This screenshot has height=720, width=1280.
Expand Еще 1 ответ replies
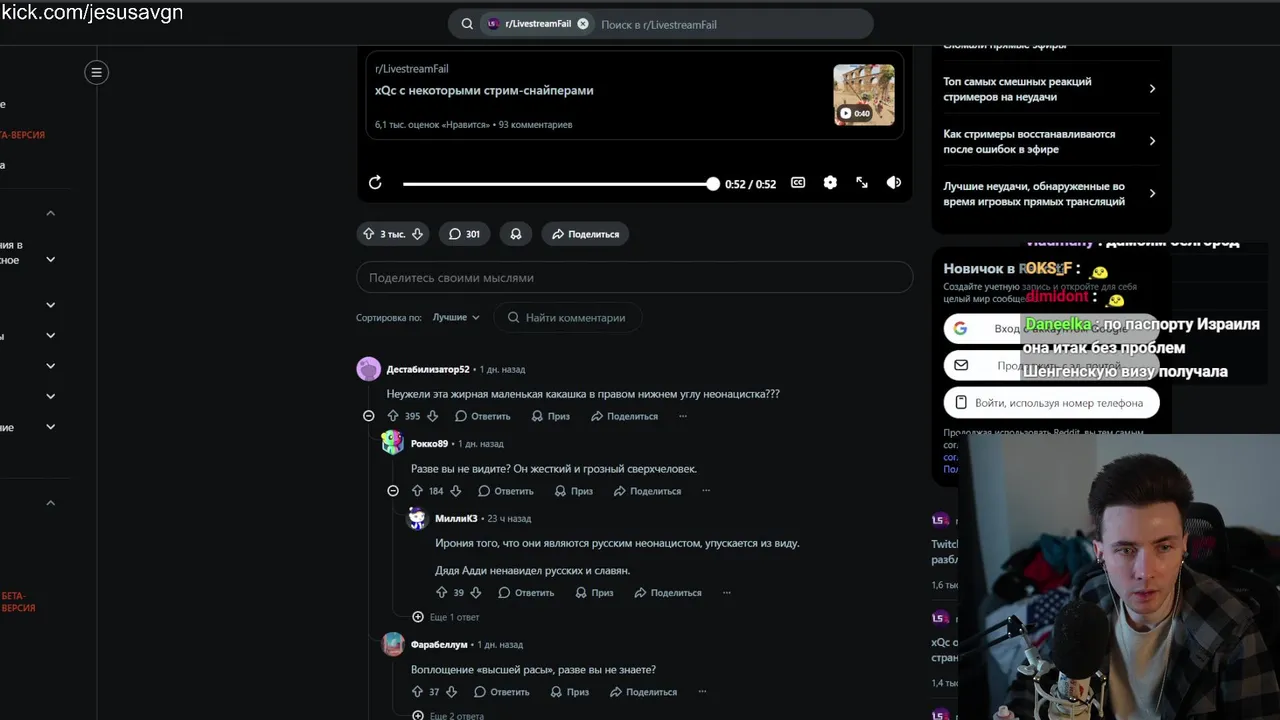(446, 617)
